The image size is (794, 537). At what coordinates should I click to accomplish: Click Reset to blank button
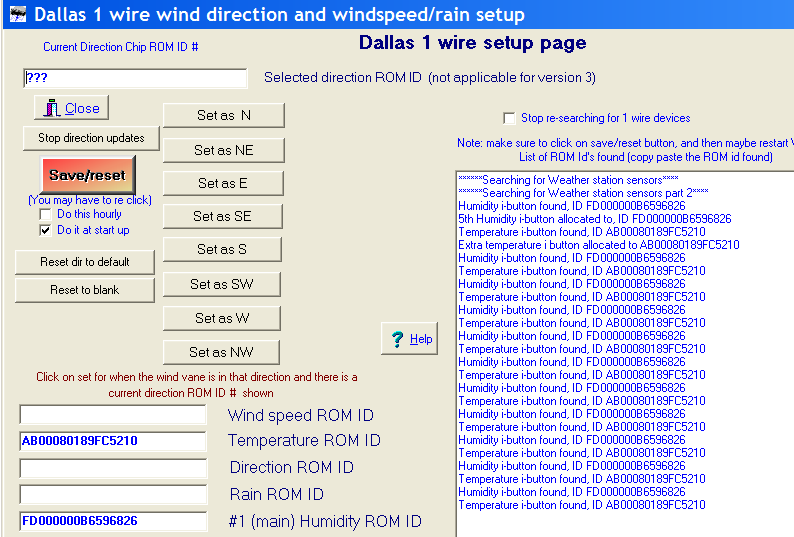pyautogui.click(x=85, y=290)
